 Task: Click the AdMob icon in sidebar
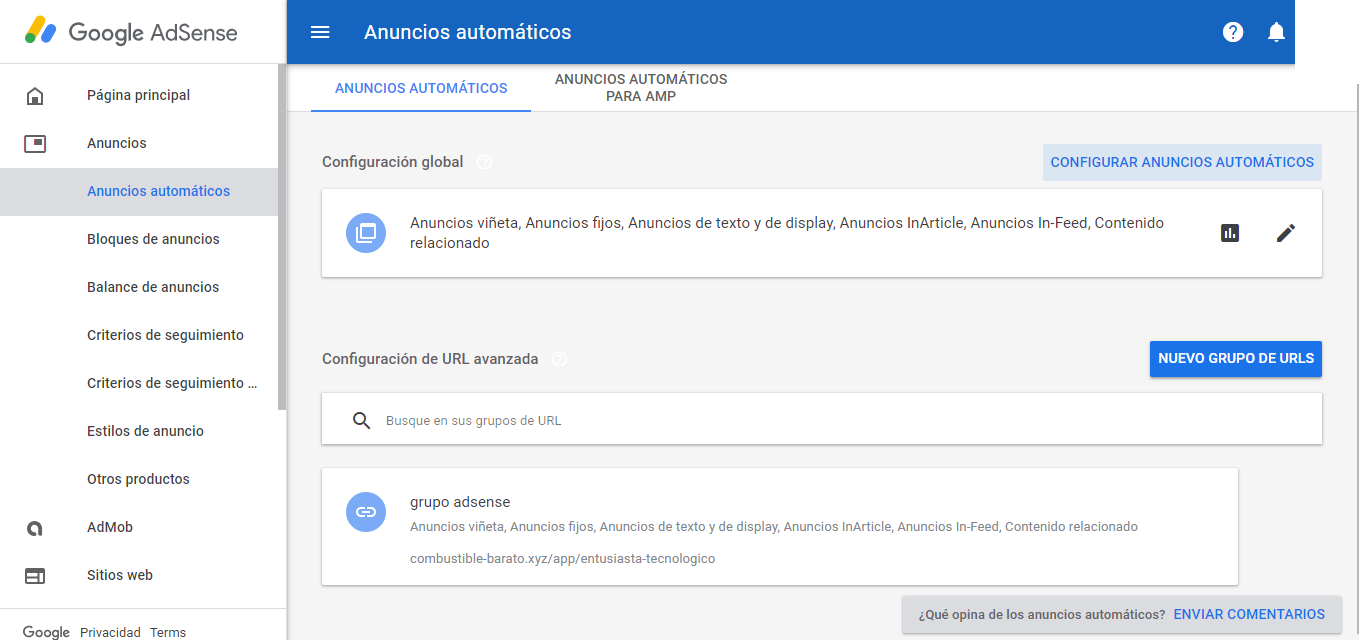tap(35, 528)
